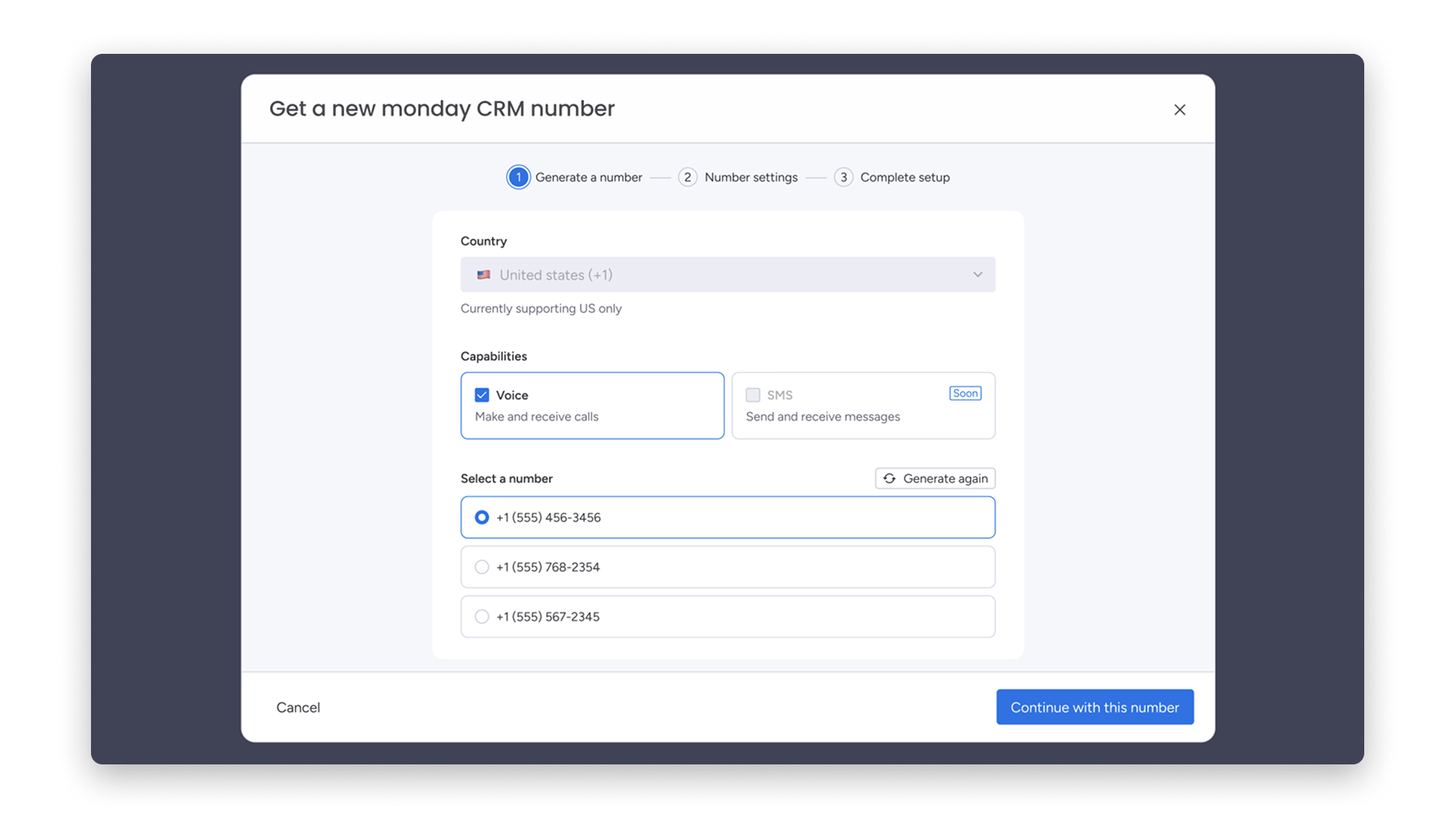
Task: Click the refresh icon in Generate again
Action: [x=890, y=479]
